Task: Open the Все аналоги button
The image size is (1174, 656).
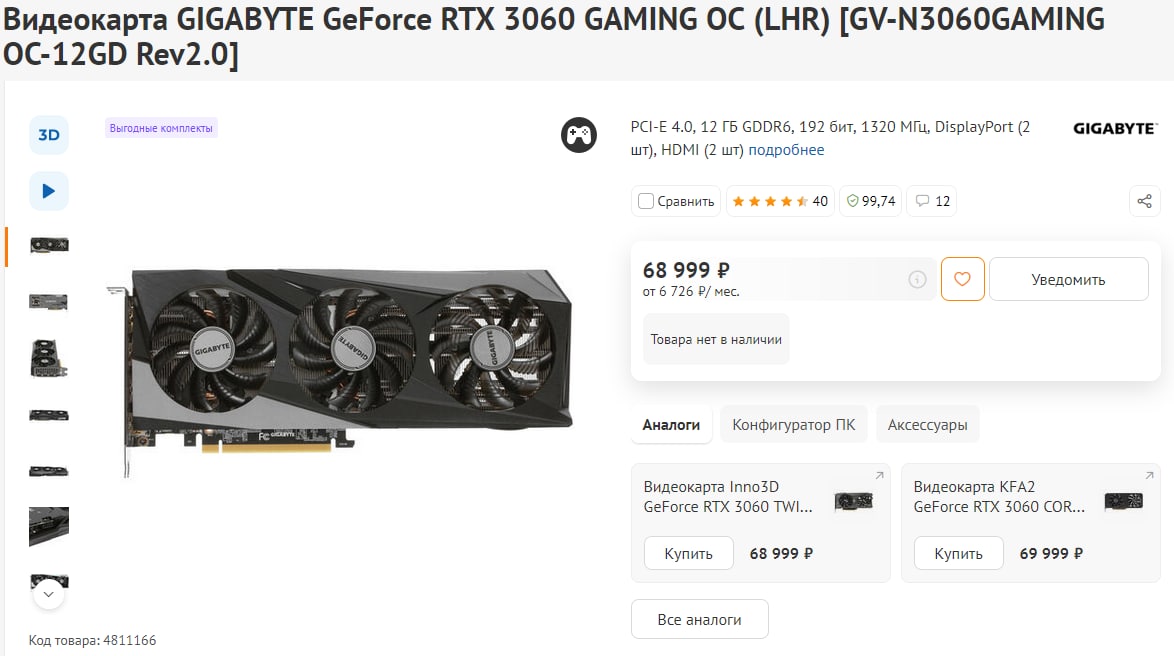Action: coord(699,619)
